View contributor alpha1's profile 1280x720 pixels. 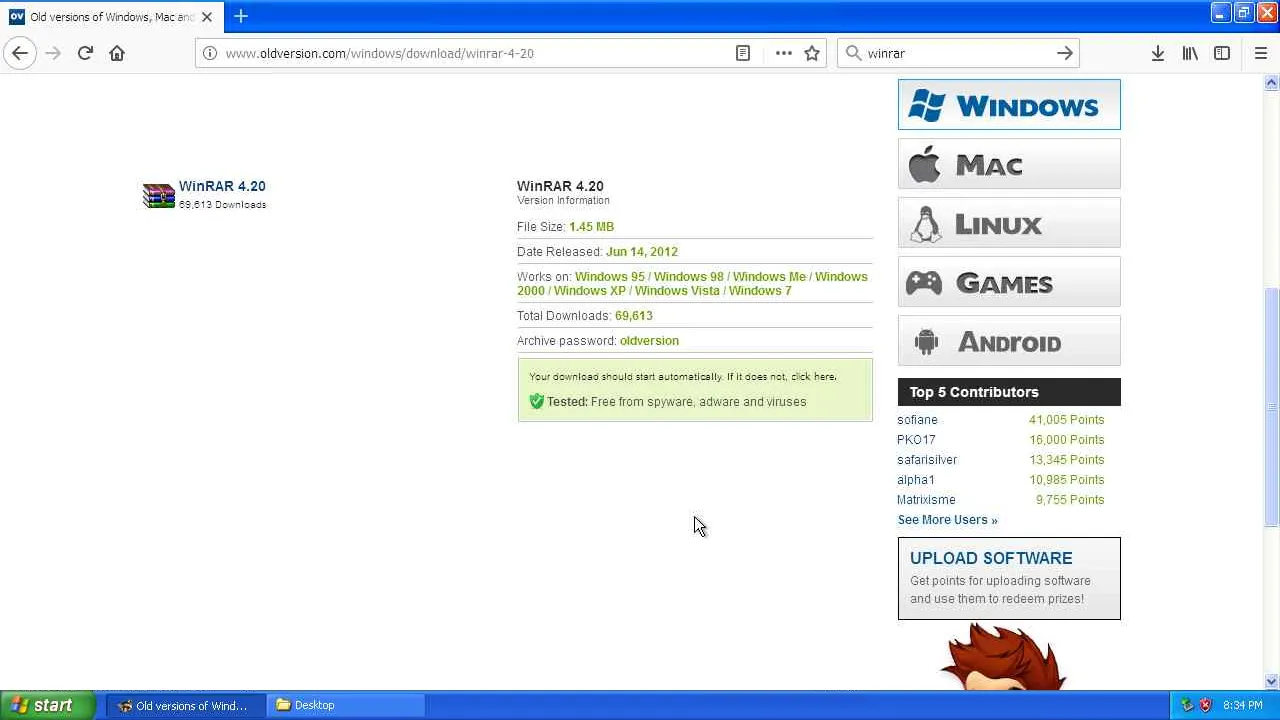click(x=915, y=480)
